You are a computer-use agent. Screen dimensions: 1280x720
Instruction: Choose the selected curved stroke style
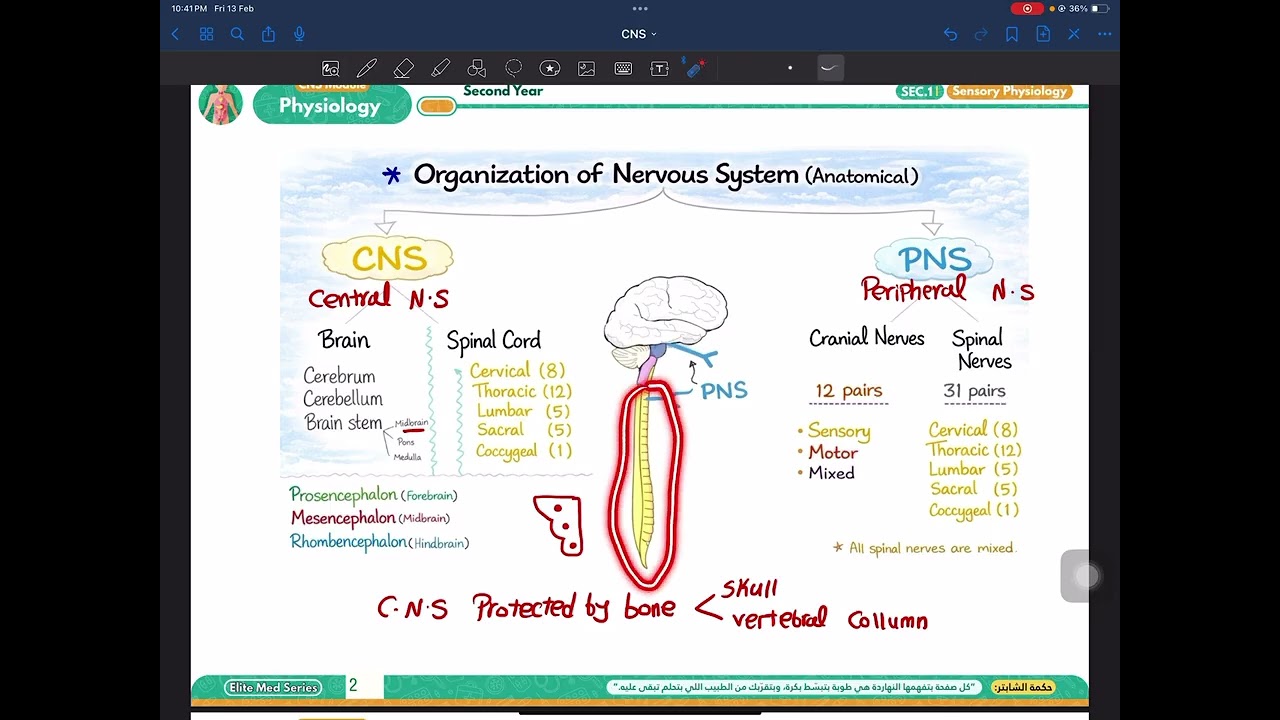[x=829, y=68]
